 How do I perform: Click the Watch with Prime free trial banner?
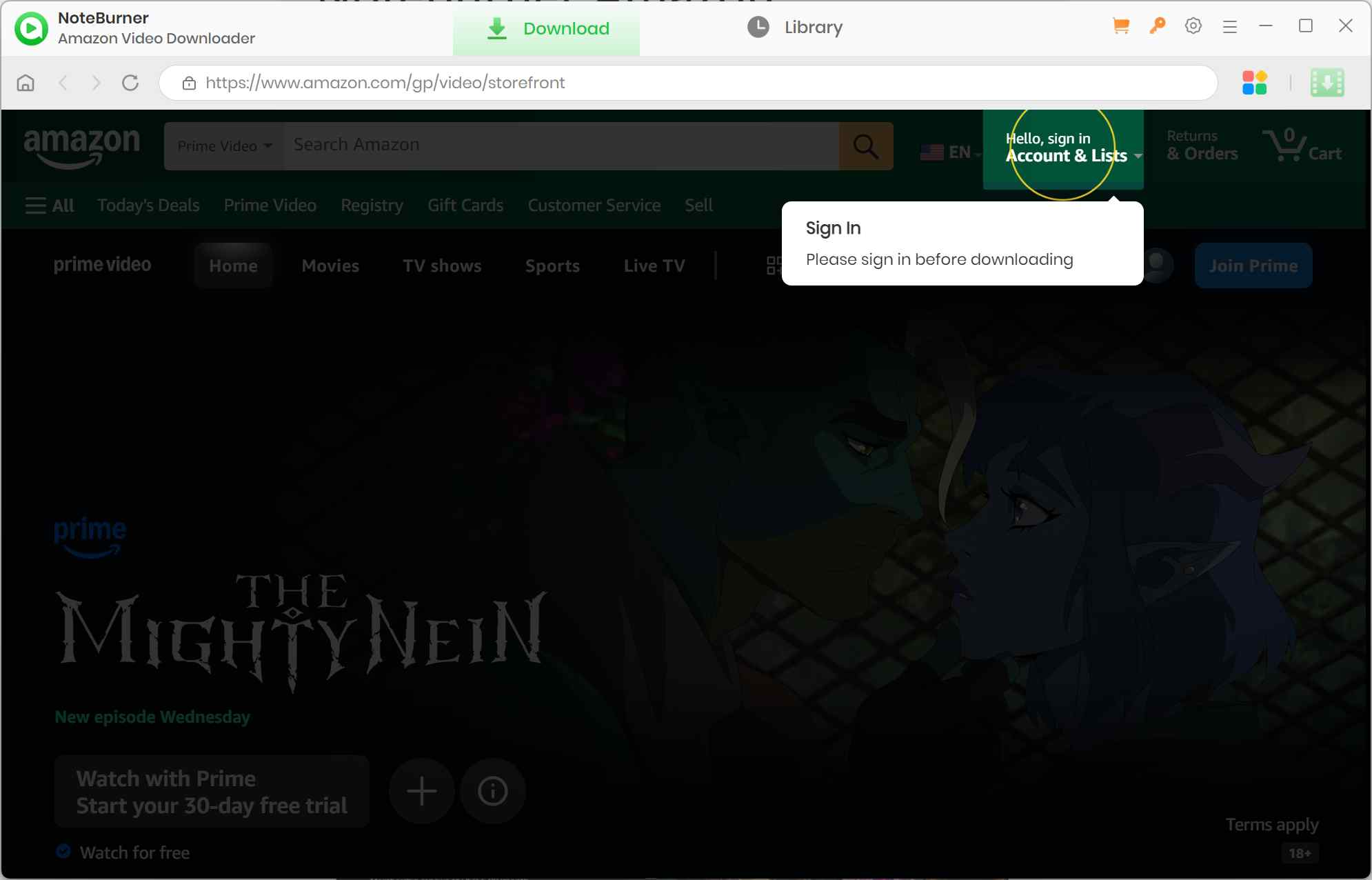coord(211,791)
